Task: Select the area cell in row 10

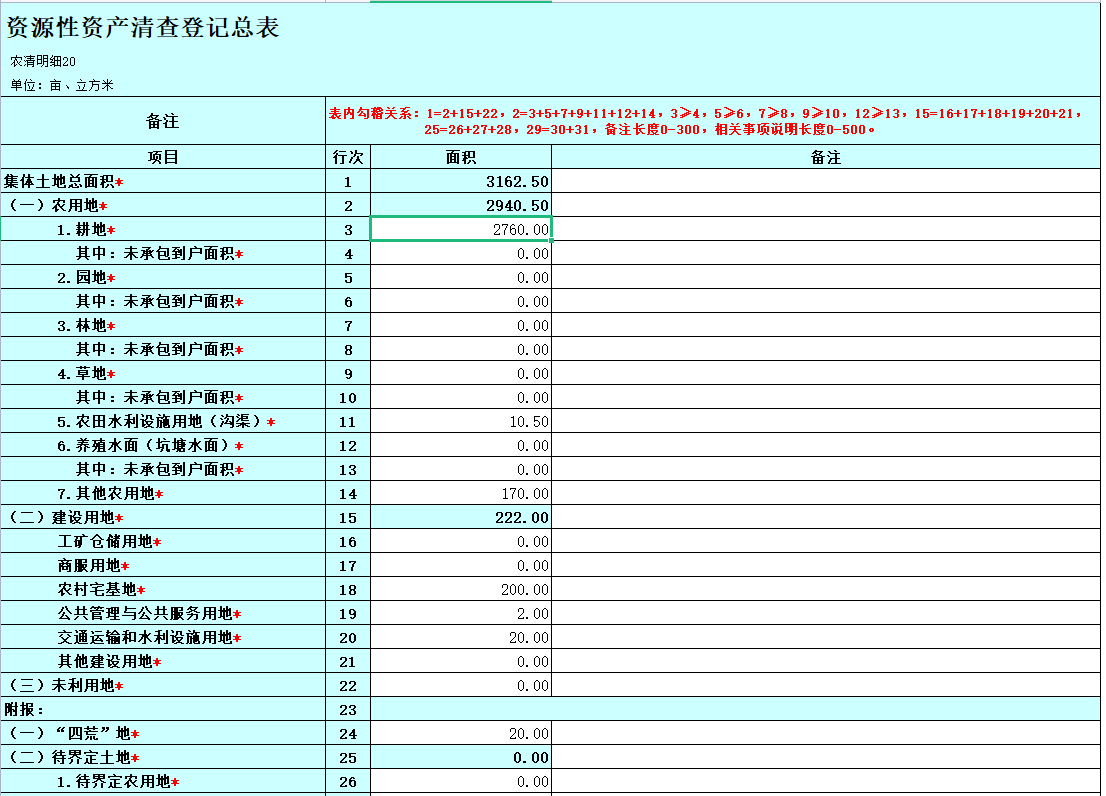Action: point(461,397)
